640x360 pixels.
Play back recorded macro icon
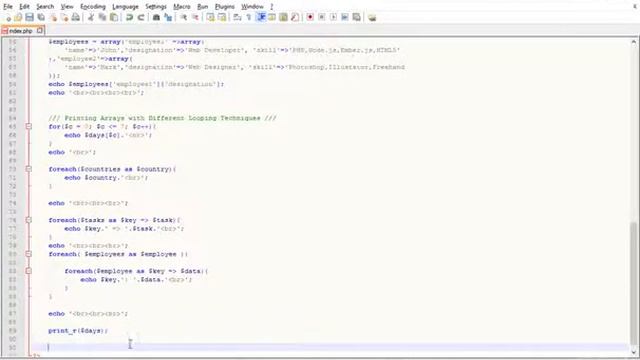333,17
